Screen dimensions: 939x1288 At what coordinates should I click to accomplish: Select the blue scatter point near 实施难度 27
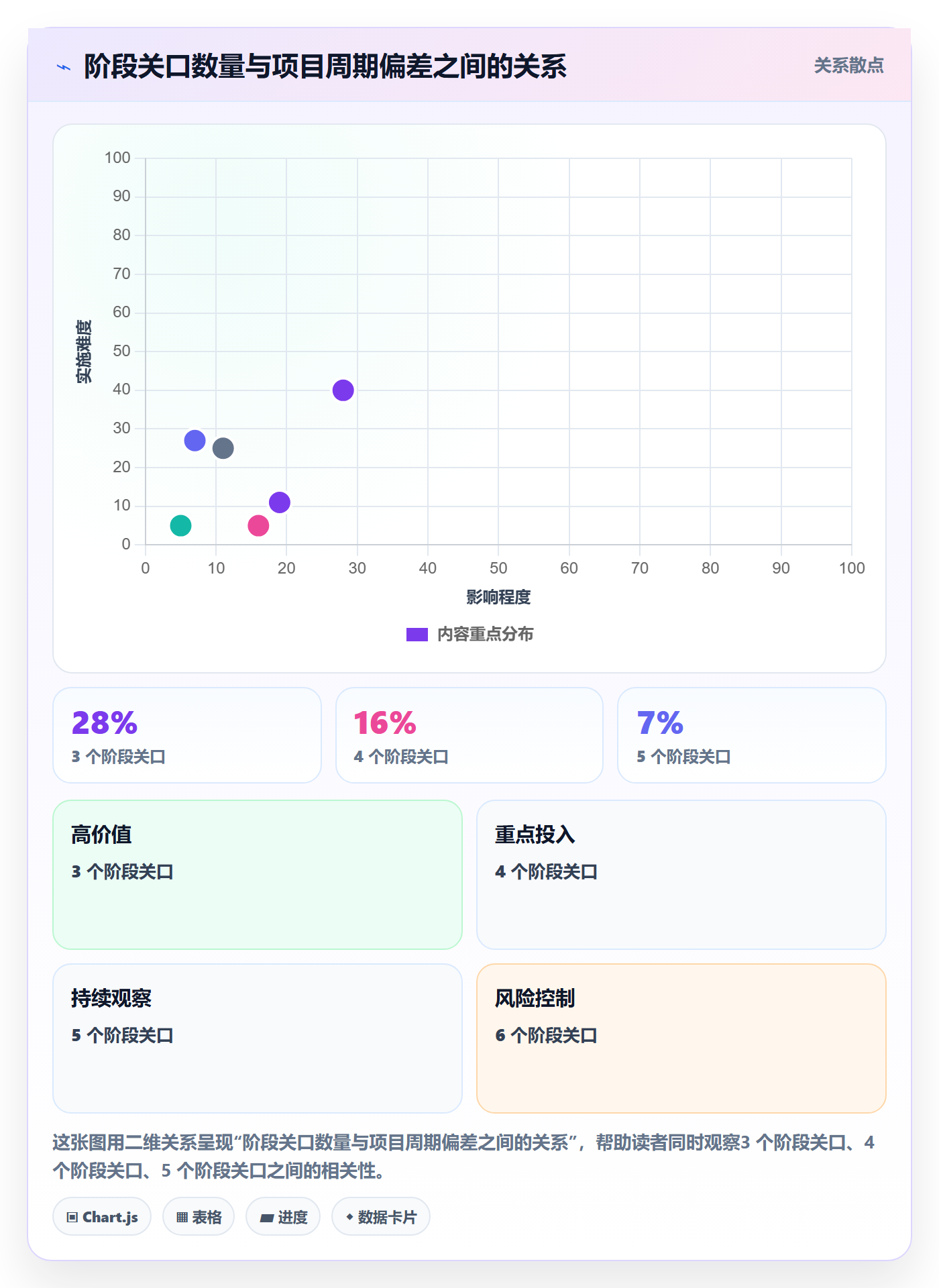[x=195, y=441]
